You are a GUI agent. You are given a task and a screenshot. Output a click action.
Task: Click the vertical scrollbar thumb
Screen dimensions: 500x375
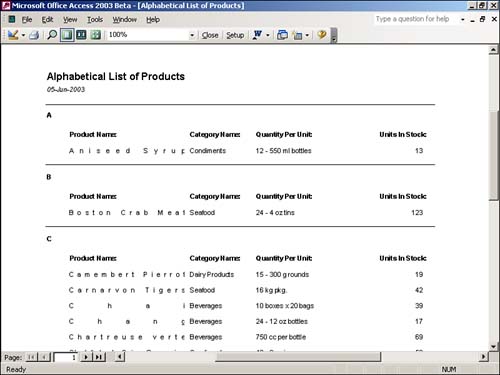(494, 156)
